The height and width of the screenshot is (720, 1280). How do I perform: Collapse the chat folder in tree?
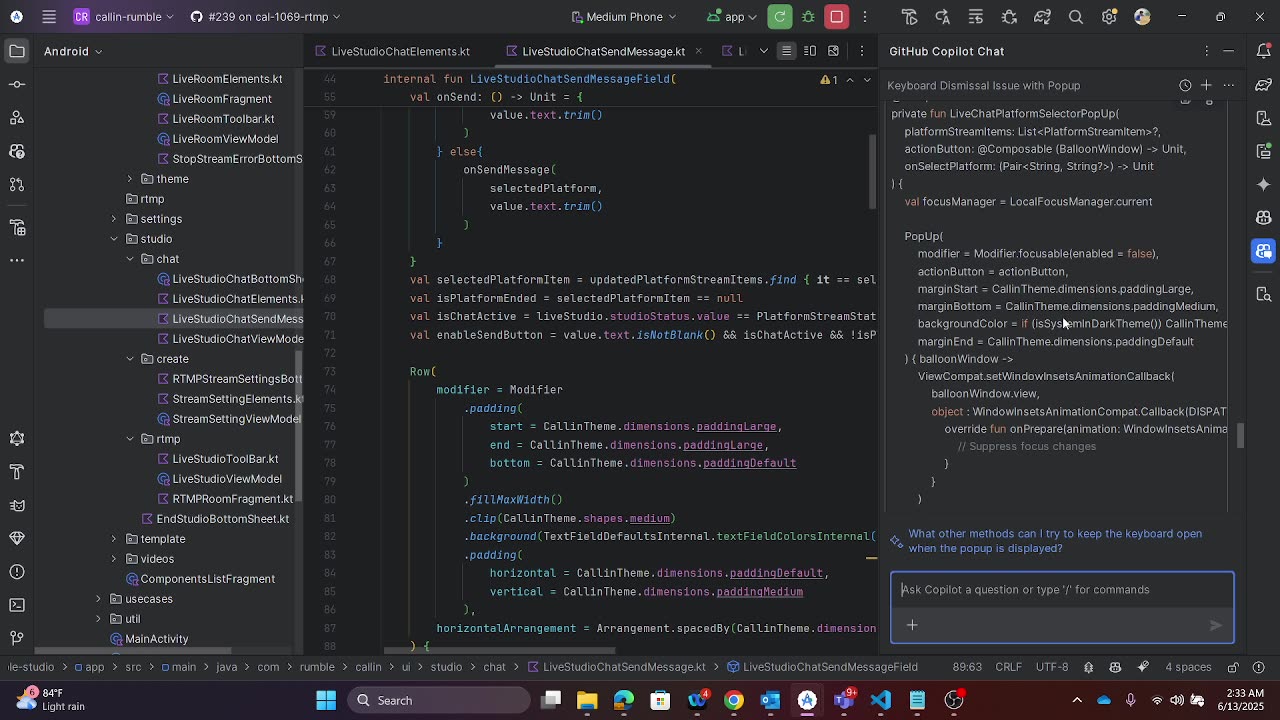pyautogui.click(x=130, y=259)
